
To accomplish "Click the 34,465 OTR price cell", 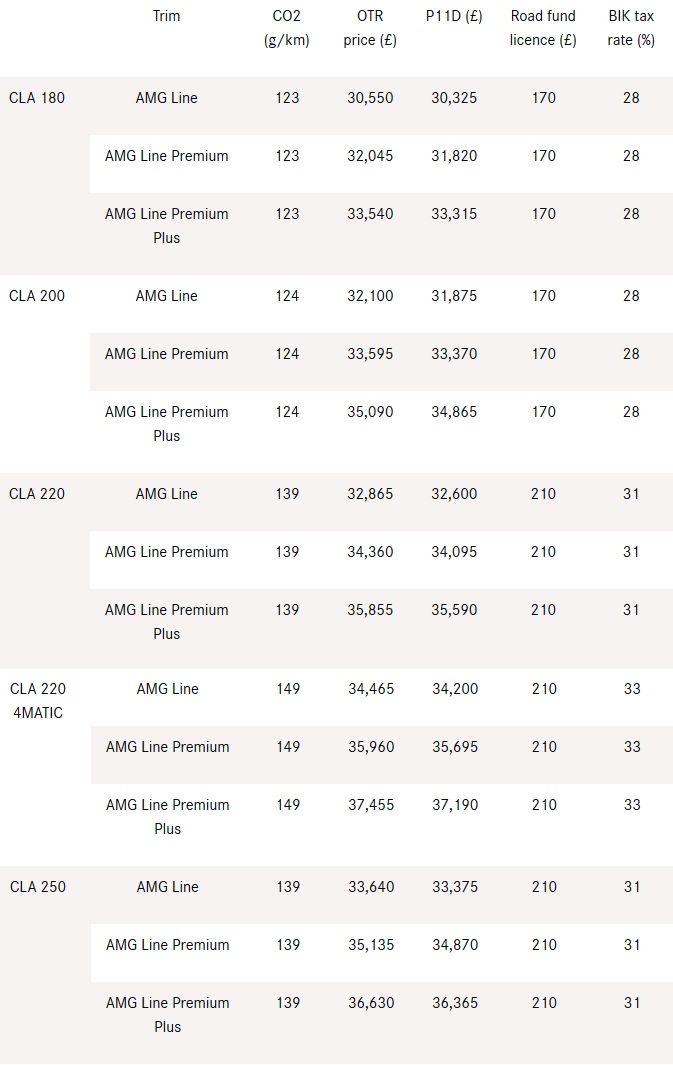I will point(371,689).
